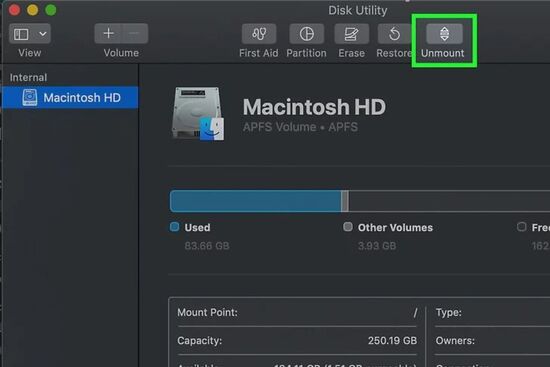Click the 83.66 GB used value
Viewport: 550px width, 367px height.
pyautogui.click(x=207, y=246)
